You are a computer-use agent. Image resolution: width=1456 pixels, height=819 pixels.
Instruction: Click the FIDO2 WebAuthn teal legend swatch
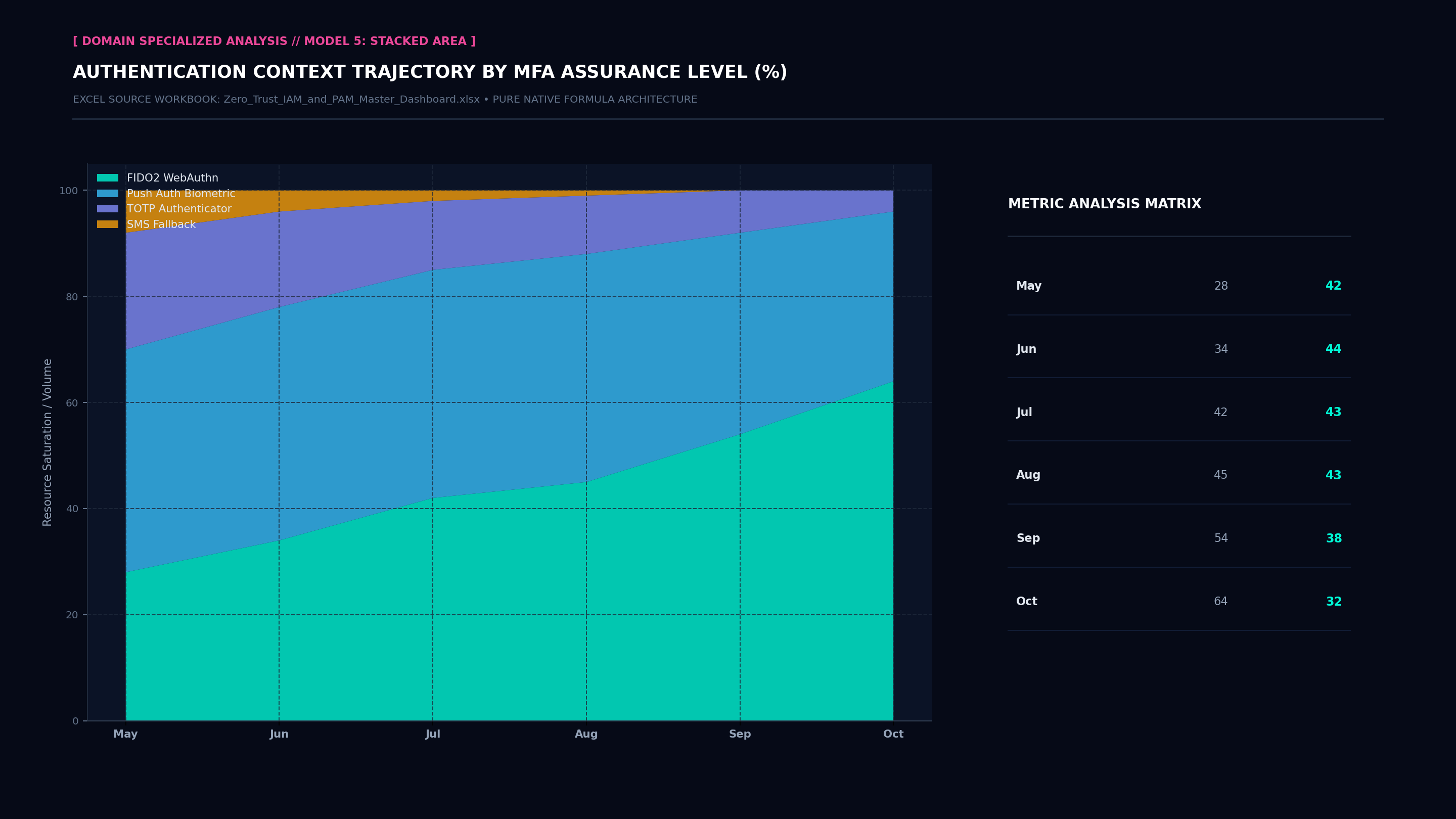point(107,178)
